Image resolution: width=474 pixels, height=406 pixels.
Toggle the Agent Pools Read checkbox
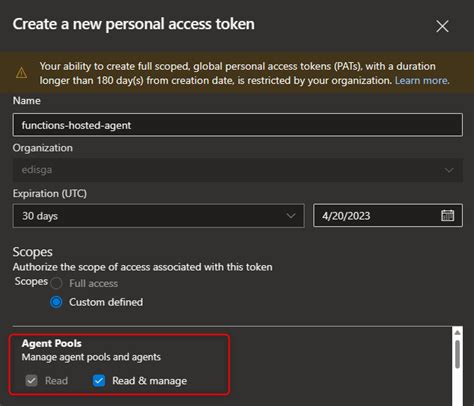click(x=32, y=380)
